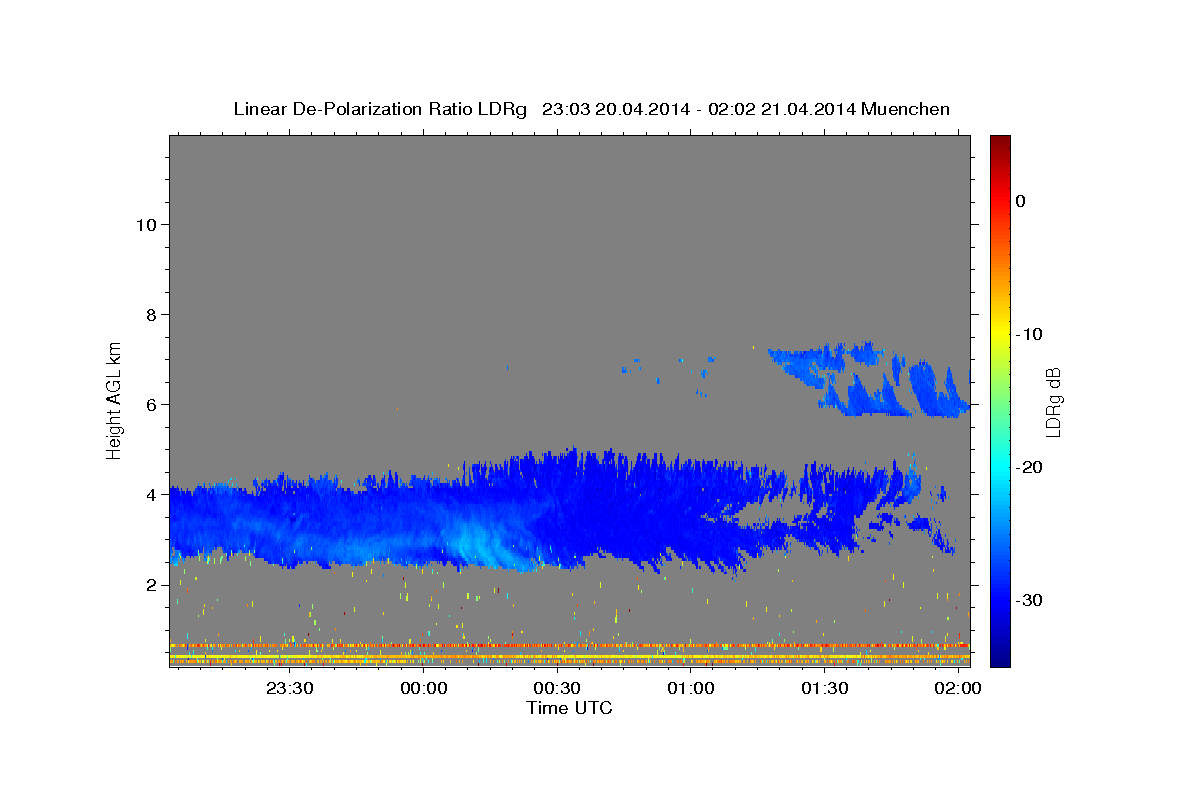Click the dark red top of colorbar
The image size is (1200, 800).
[x=1000, y=140]
